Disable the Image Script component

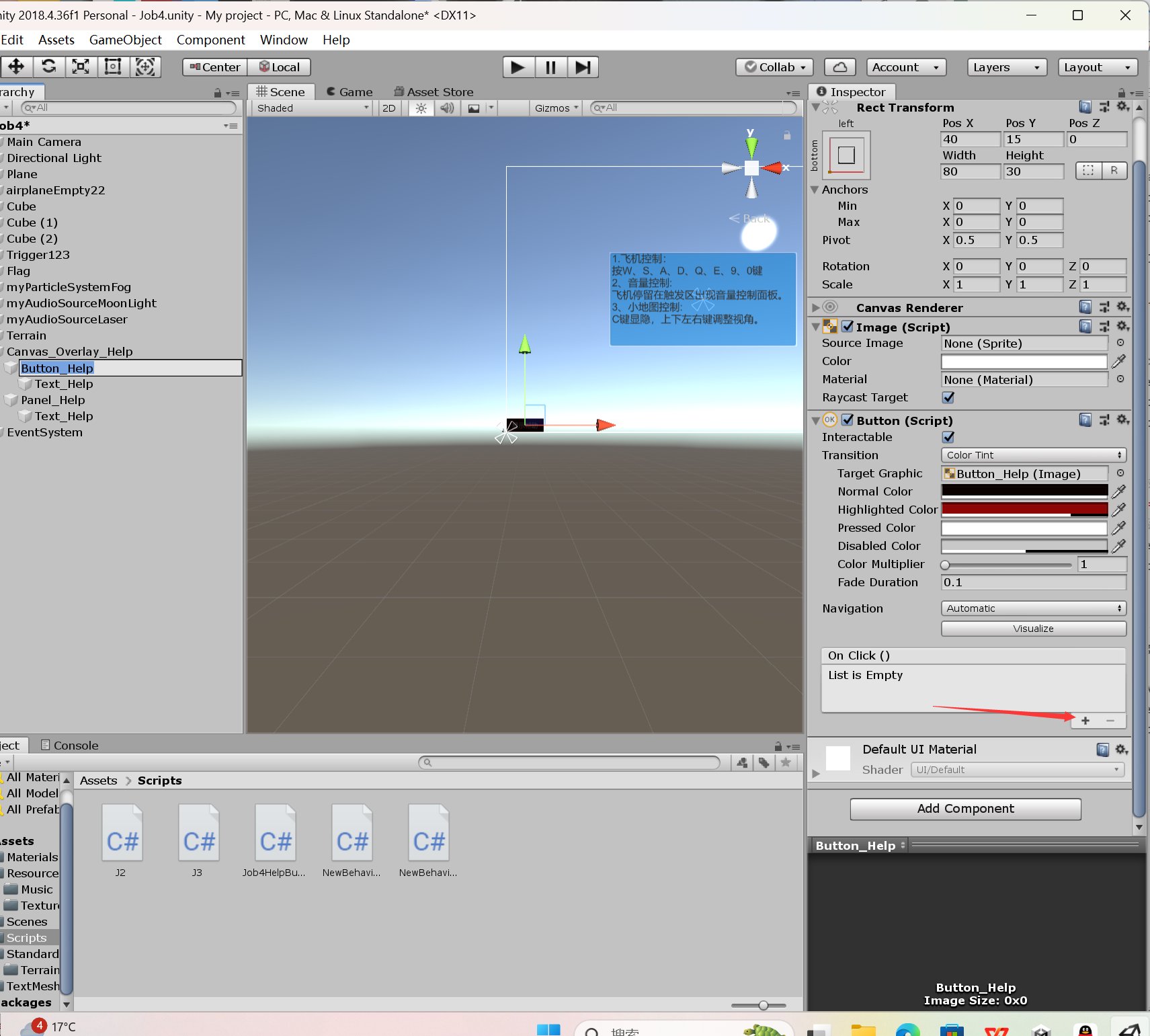coord(848,327)
